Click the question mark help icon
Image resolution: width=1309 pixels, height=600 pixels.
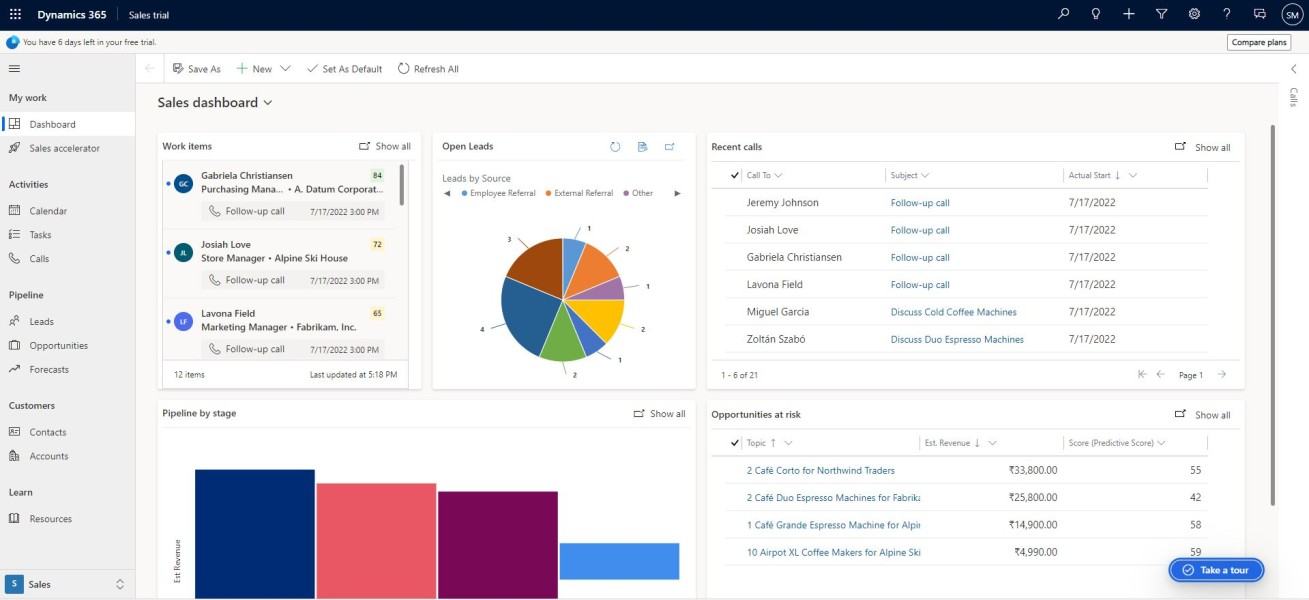click(x=1227, y=14)
